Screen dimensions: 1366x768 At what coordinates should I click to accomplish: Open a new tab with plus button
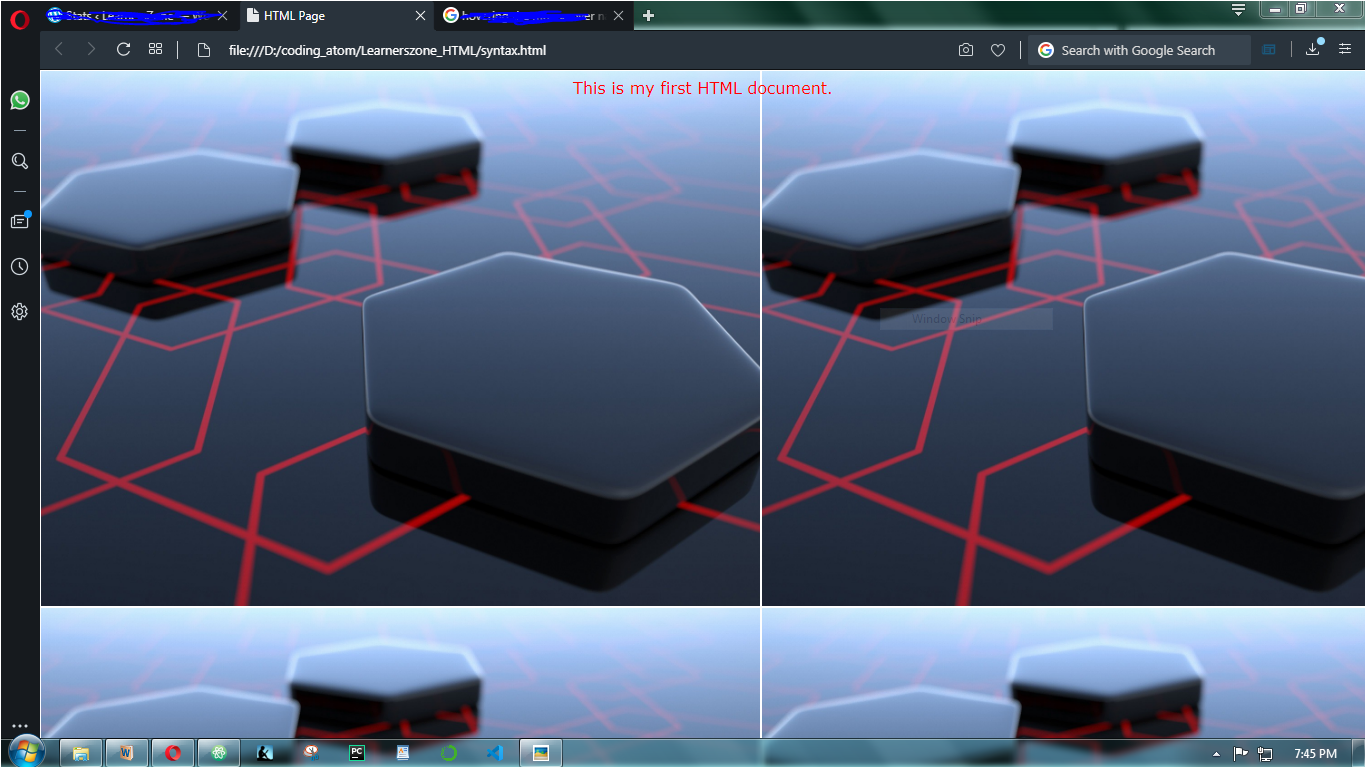click(649, 16)
